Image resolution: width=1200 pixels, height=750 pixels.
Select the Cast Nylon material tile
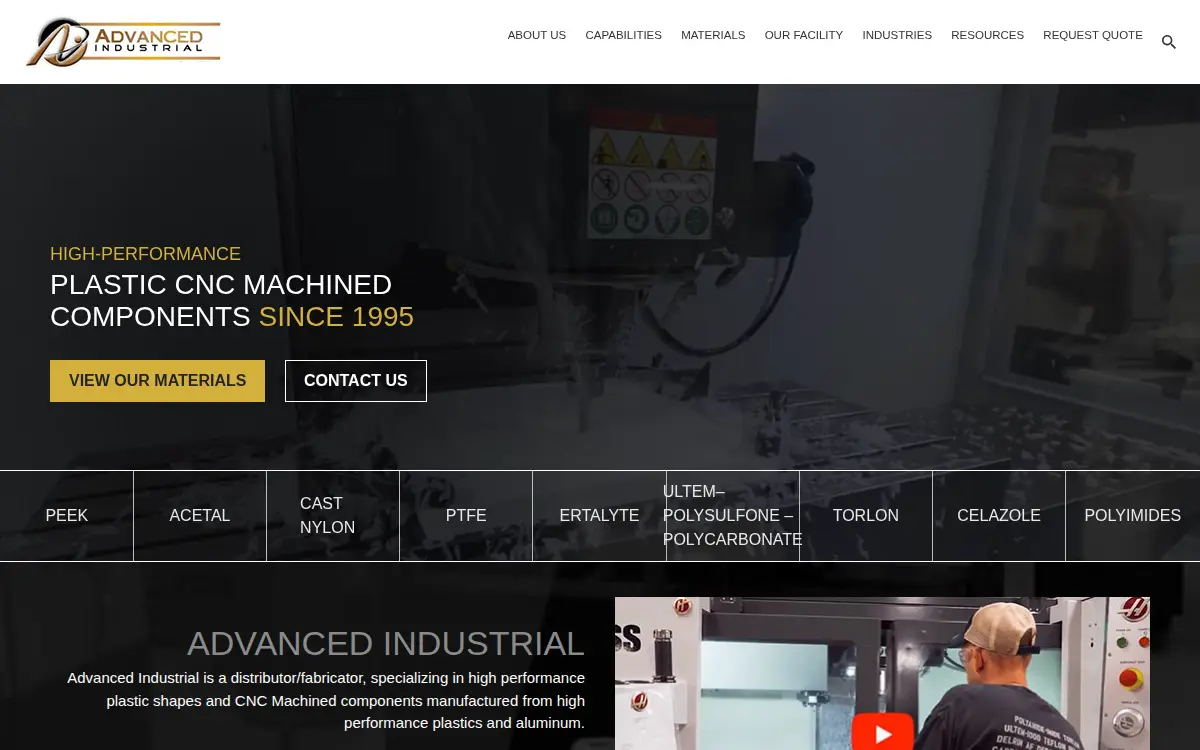tap(333, 516)
